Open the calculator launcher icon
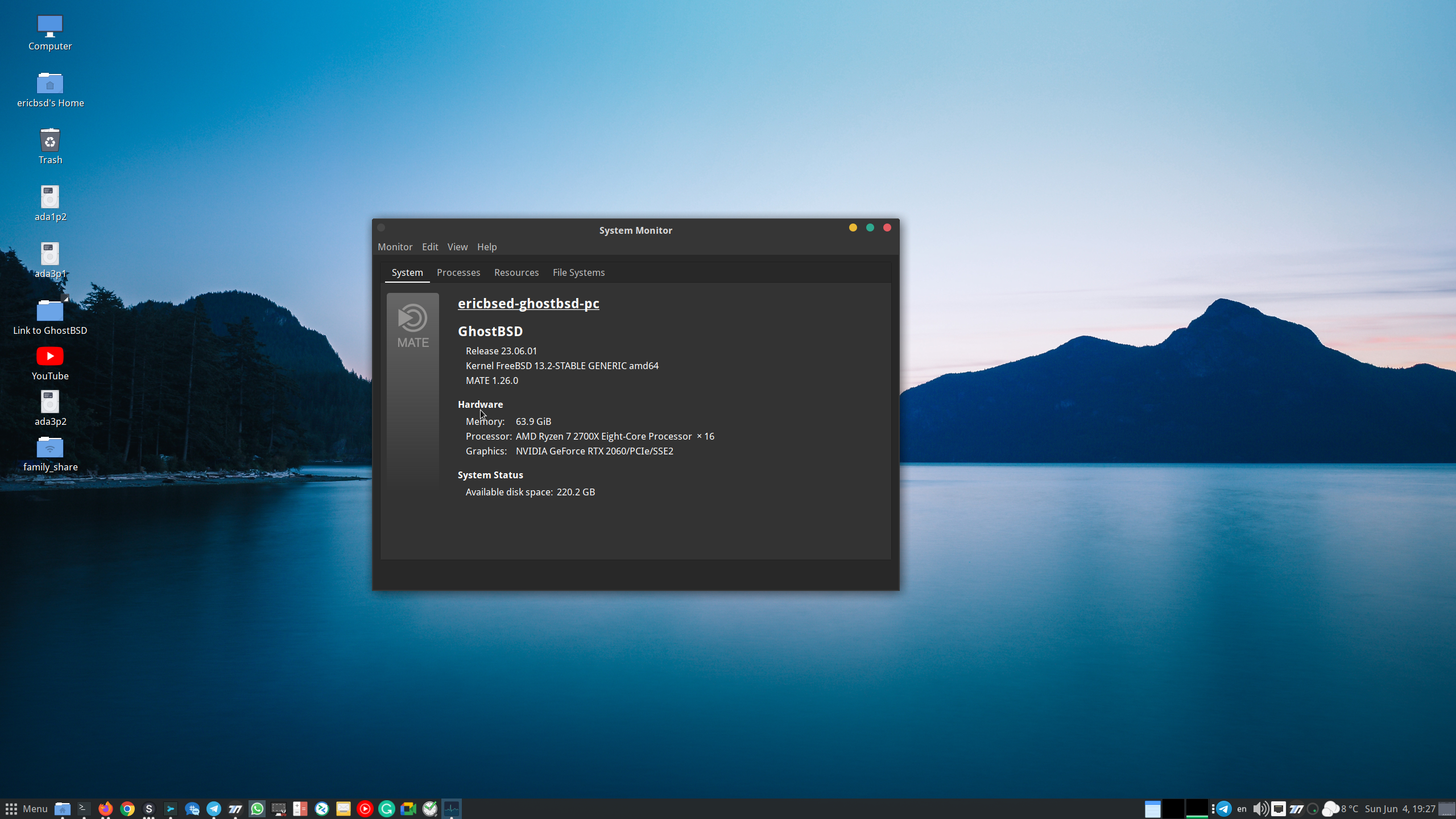This screenshot has width=1456, height=819. coord(300,809)
